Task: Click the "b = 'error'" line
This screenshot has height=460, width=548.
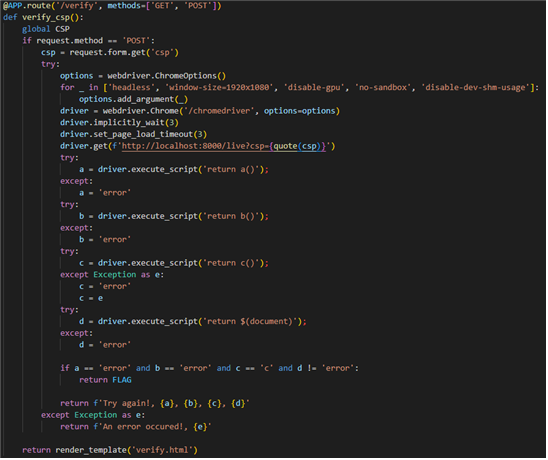Action: pyautogui.click(x=105, y=240)
